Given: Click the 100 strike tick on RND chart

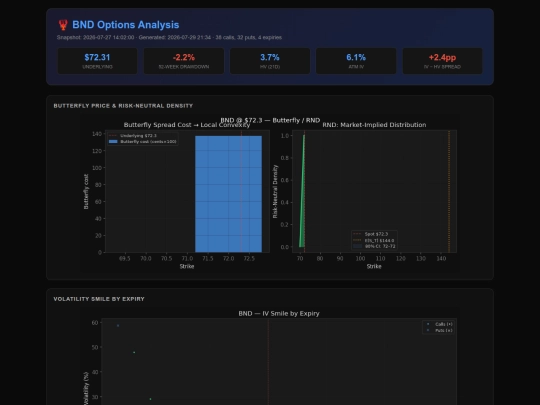Looking at the screenshot, I should 360,259.
